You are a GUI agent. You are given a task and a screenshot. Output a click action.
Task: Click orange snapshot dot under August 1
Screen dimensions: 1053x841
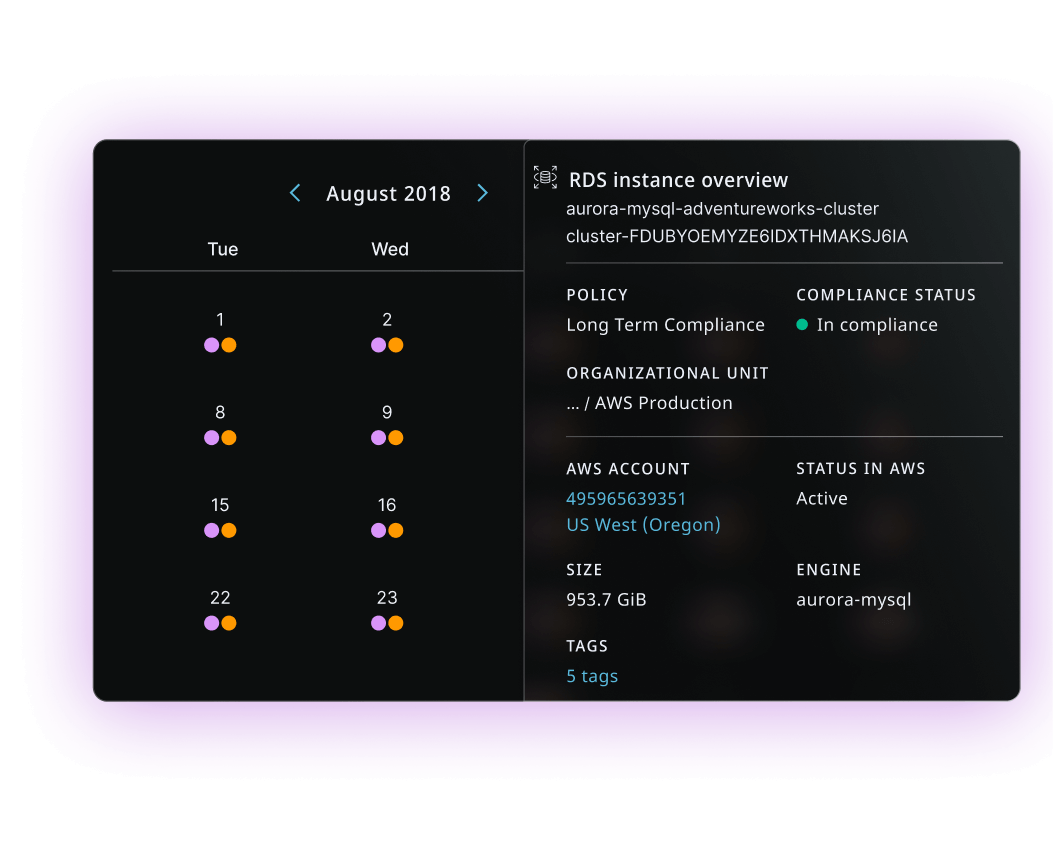pos(229,345)
